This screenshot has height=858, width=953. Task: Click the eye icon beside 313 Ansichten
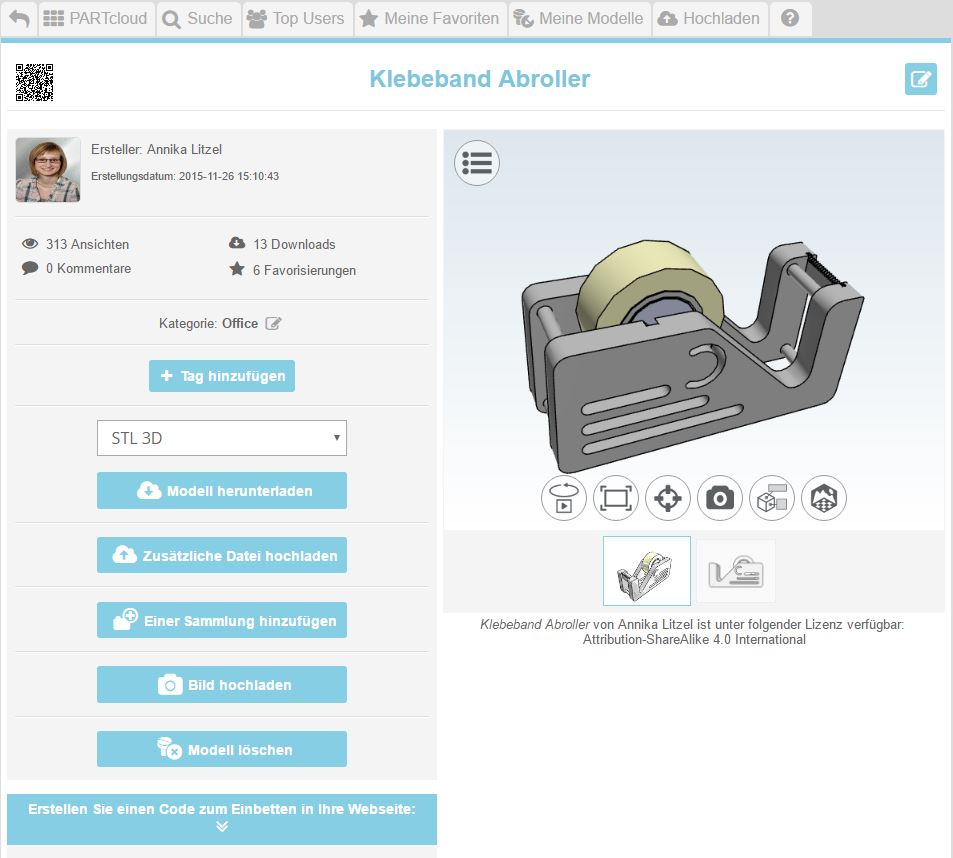[x=30, y=244]
